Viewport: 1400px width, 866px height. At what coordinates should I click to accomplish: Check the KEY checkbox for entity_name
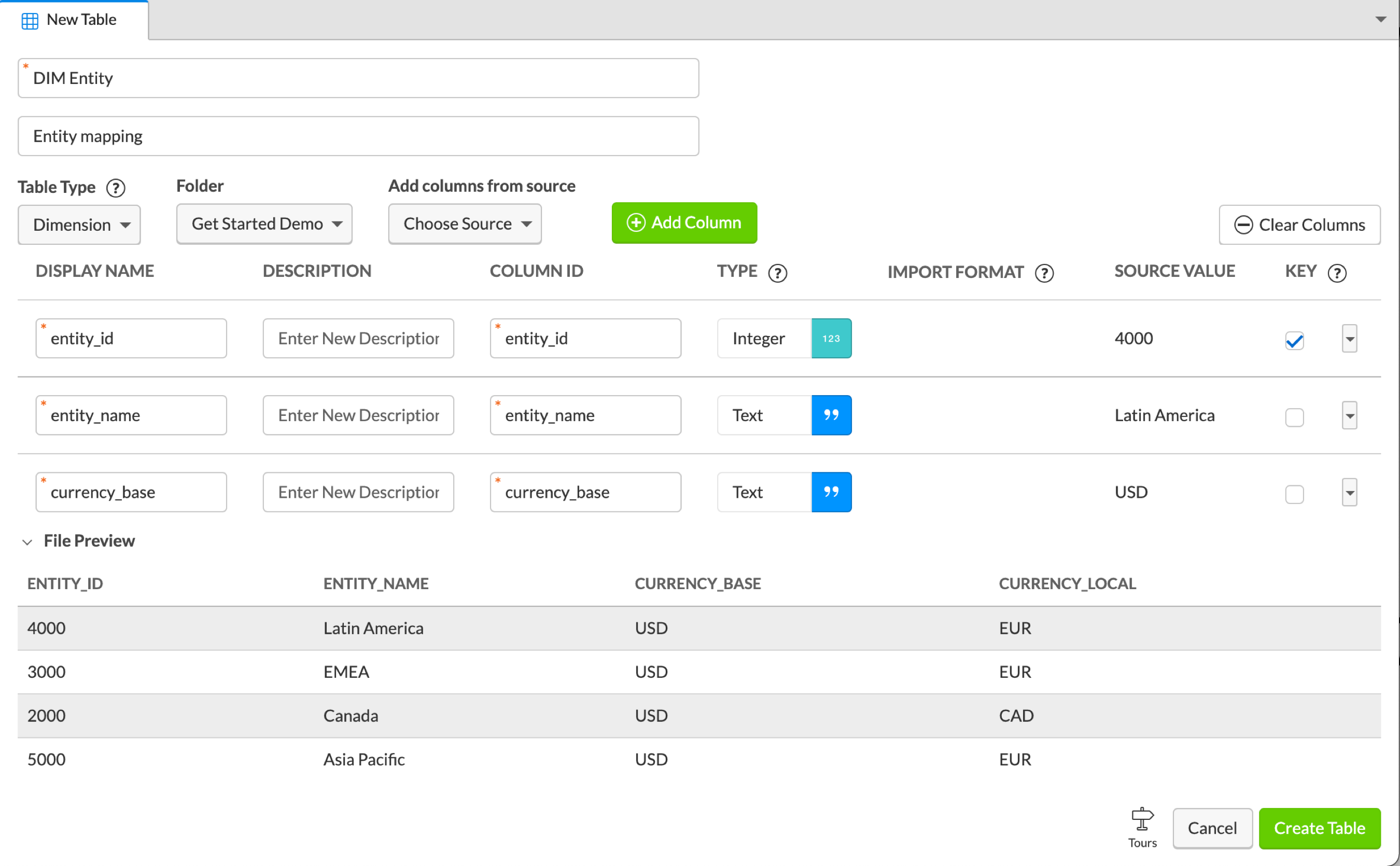(x=1294, y=417)
